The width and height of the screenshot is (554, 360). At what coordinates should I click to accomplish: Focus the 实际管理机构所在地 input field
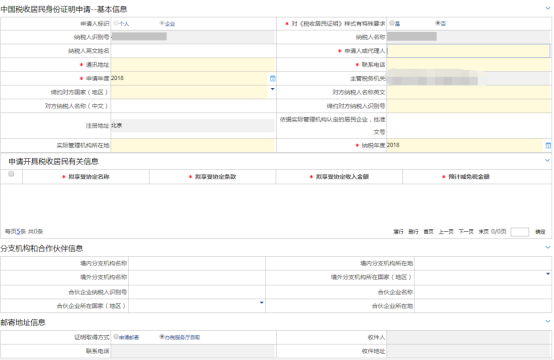(x=193, y=145)
